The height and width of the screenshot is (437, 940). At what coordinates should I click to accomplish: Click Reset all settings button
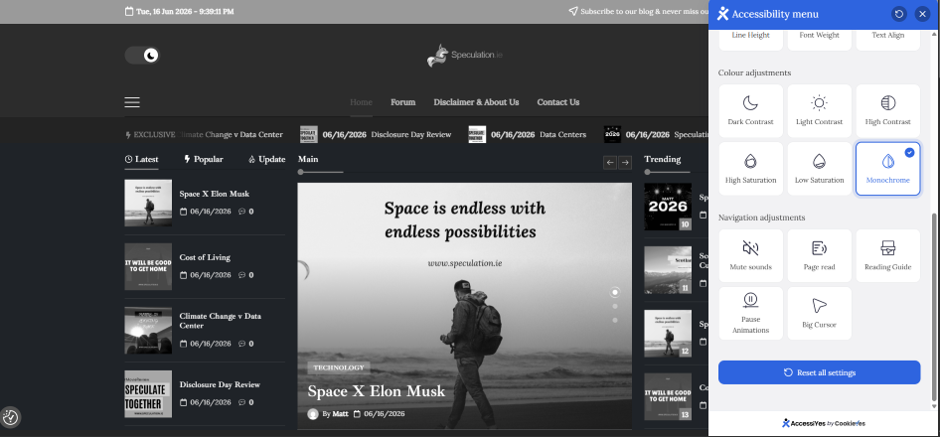819,372
